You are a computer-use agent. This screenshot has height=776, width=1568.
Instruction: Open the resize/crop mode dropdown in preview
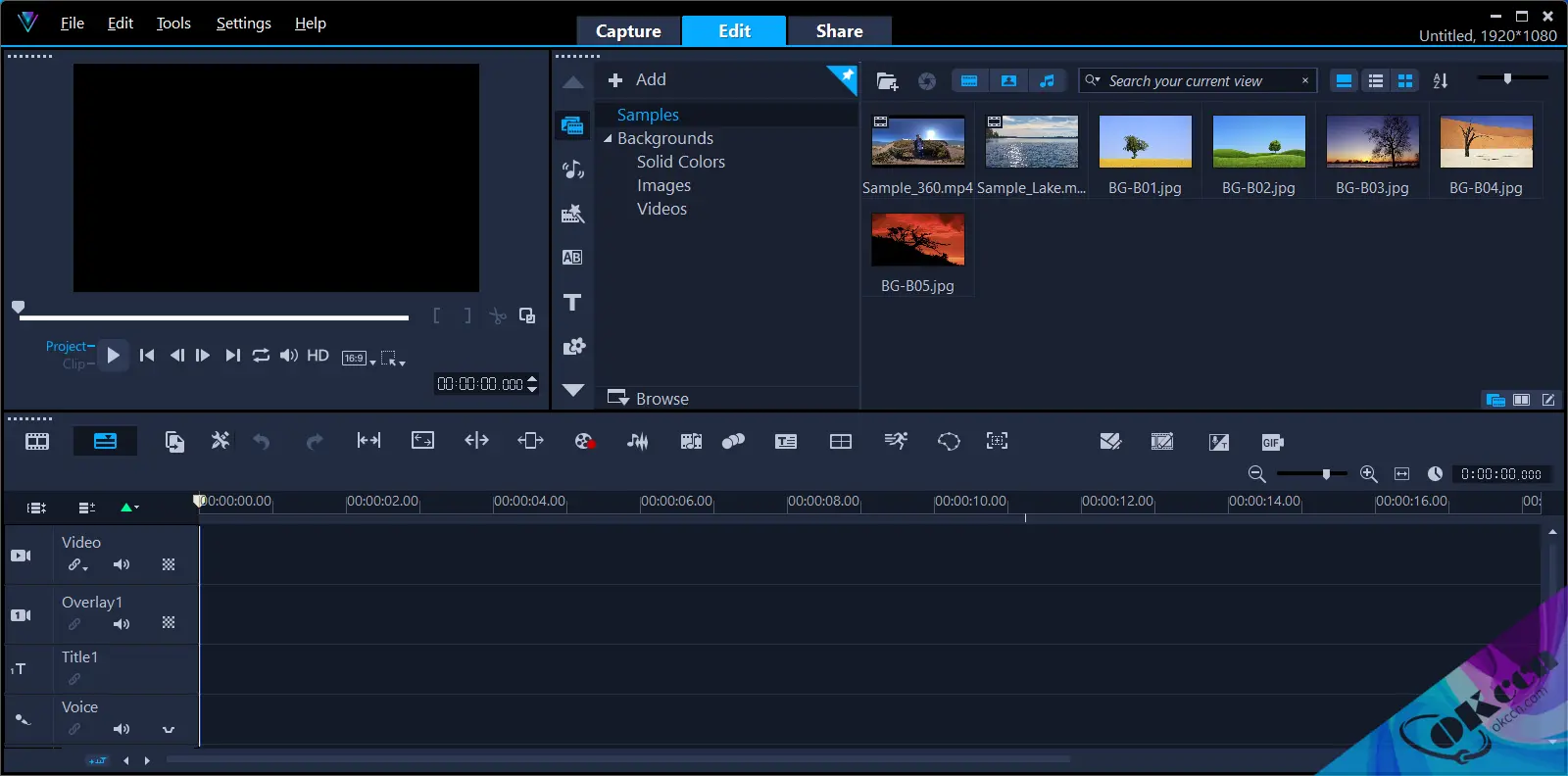[x=393, y=359]
